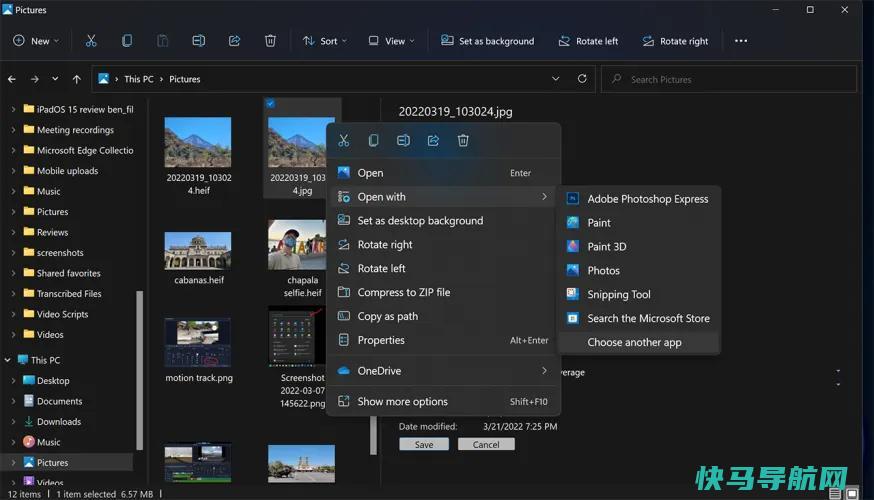874x500 pixels.
Task: Collapse the This PC tree node
Action: click(x=7, y=360)
